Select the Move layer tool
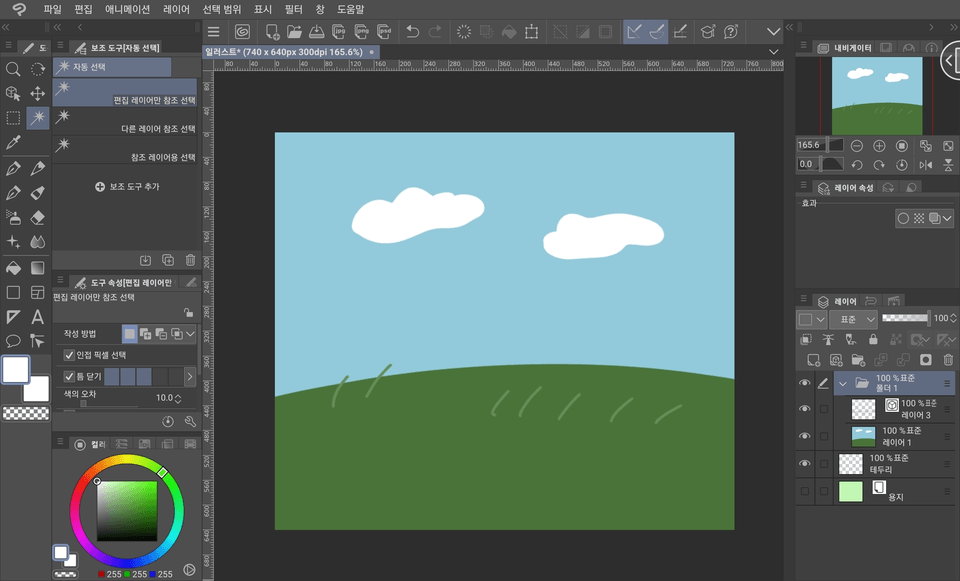This screenshot has width=960, height=581. (38, 94)
